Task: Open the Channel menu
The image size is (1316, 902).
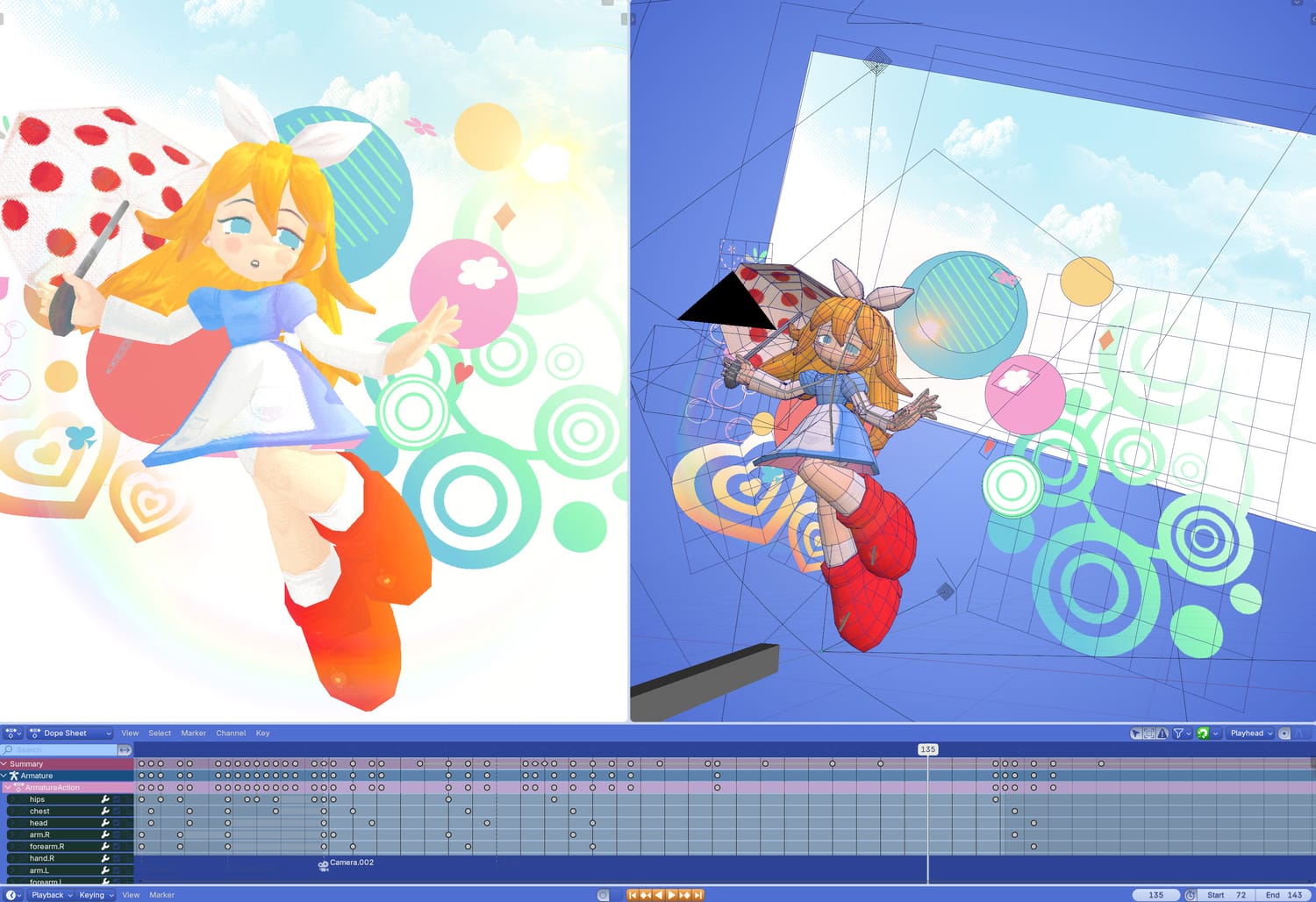Action: 231,733
